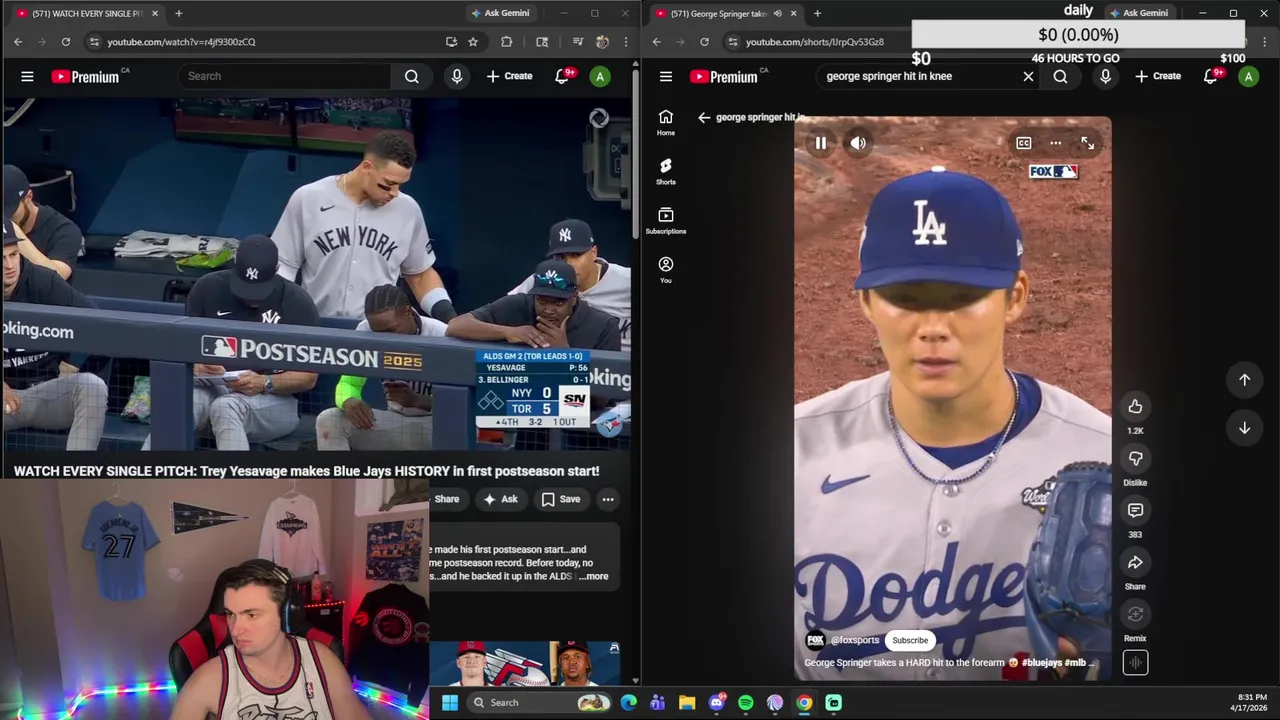The height and width of the screenshot is (720, 1280).
Task: Click the right window URL youtube.com/shorts
Action: (815, 42)
